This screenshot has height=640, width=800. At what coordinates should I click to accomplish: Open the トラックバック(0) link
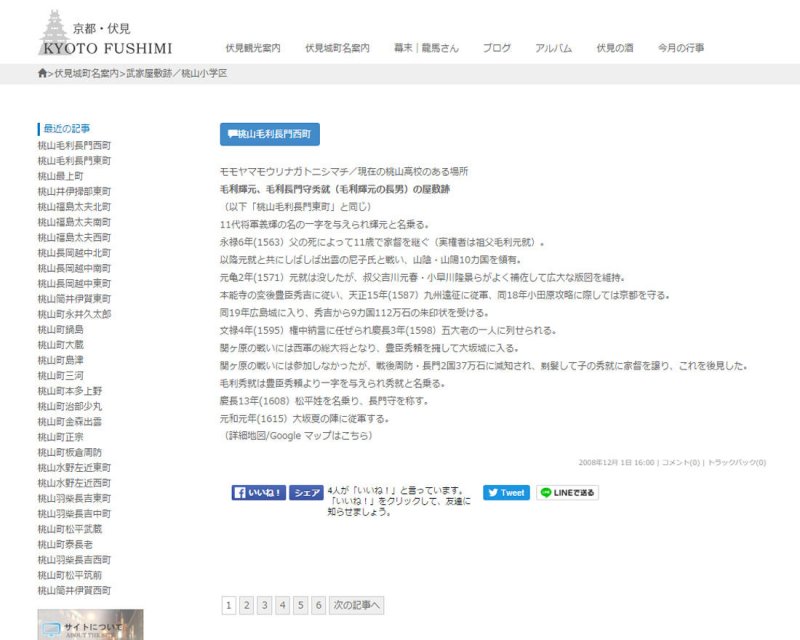[736, 463]
